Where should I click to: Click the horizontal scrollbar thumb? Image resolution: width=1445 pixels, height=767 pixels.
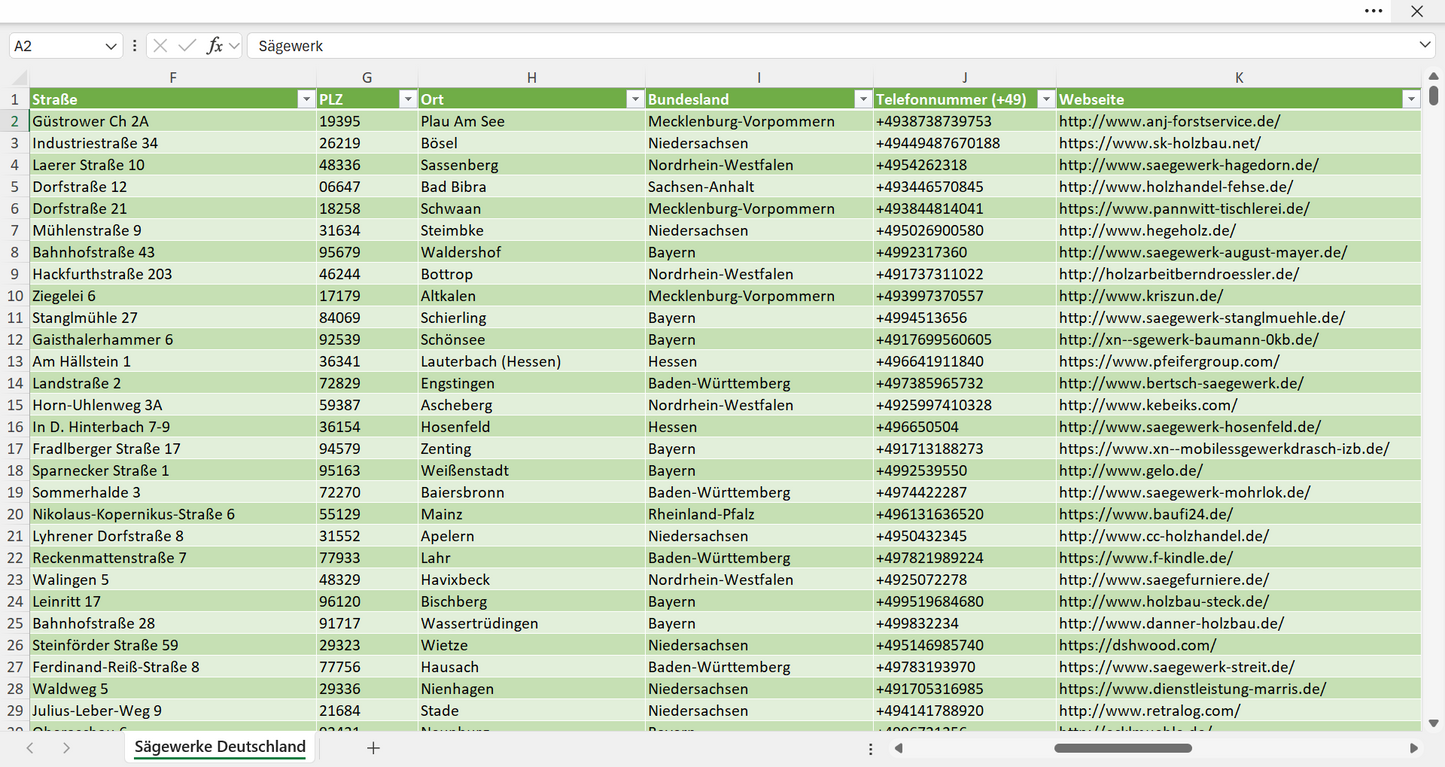point(1123,748)
